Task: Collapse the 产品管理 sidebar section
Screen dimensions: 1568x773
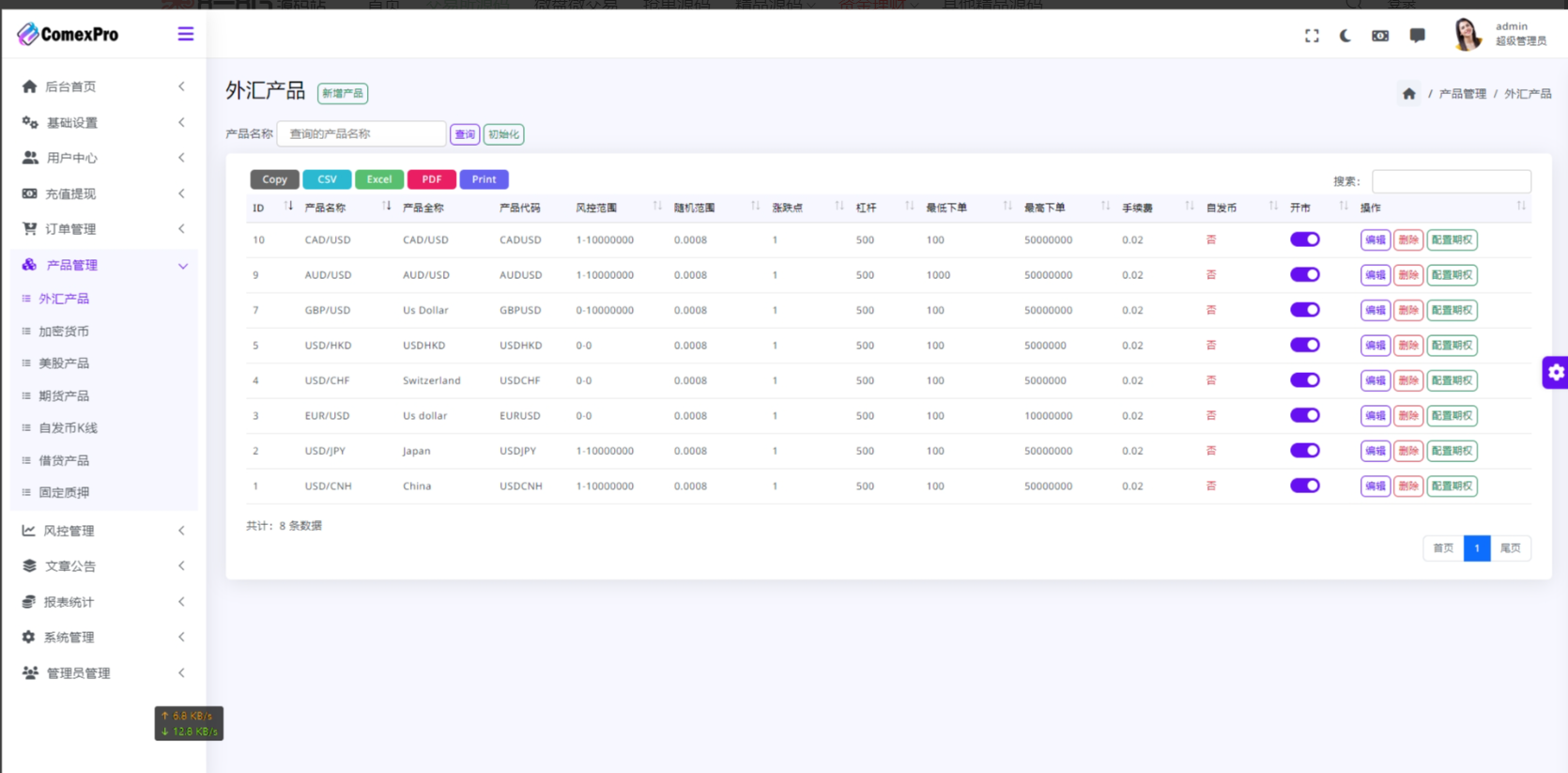Action: coord(103,265)
